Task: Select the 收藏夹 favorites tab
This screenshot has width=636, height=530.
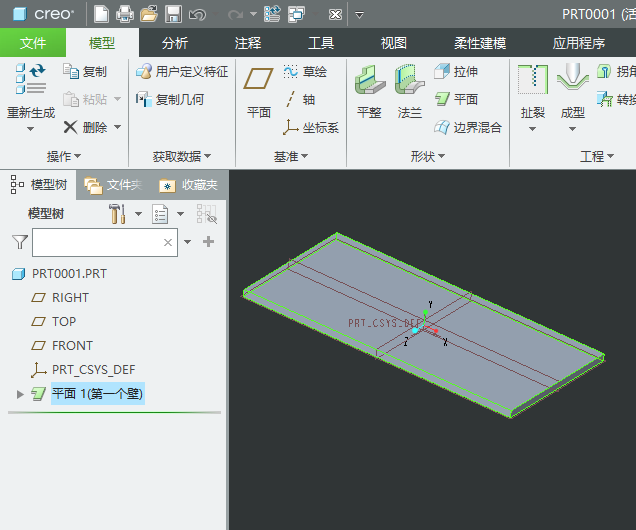Action: (189, 185)
